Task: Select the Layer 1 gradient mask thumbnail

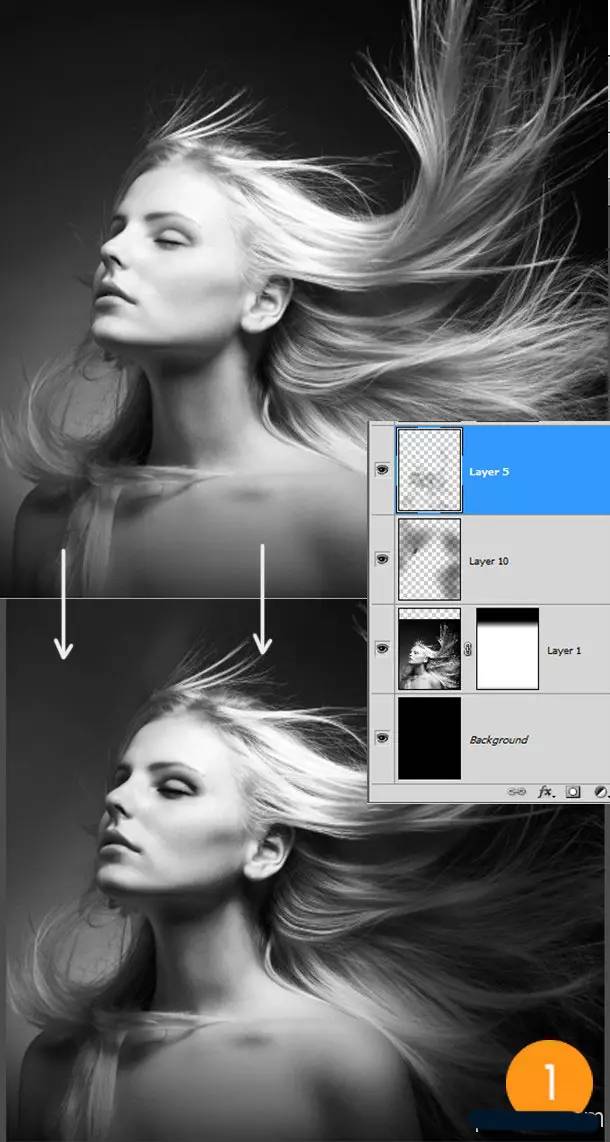Action: point(507,649)
